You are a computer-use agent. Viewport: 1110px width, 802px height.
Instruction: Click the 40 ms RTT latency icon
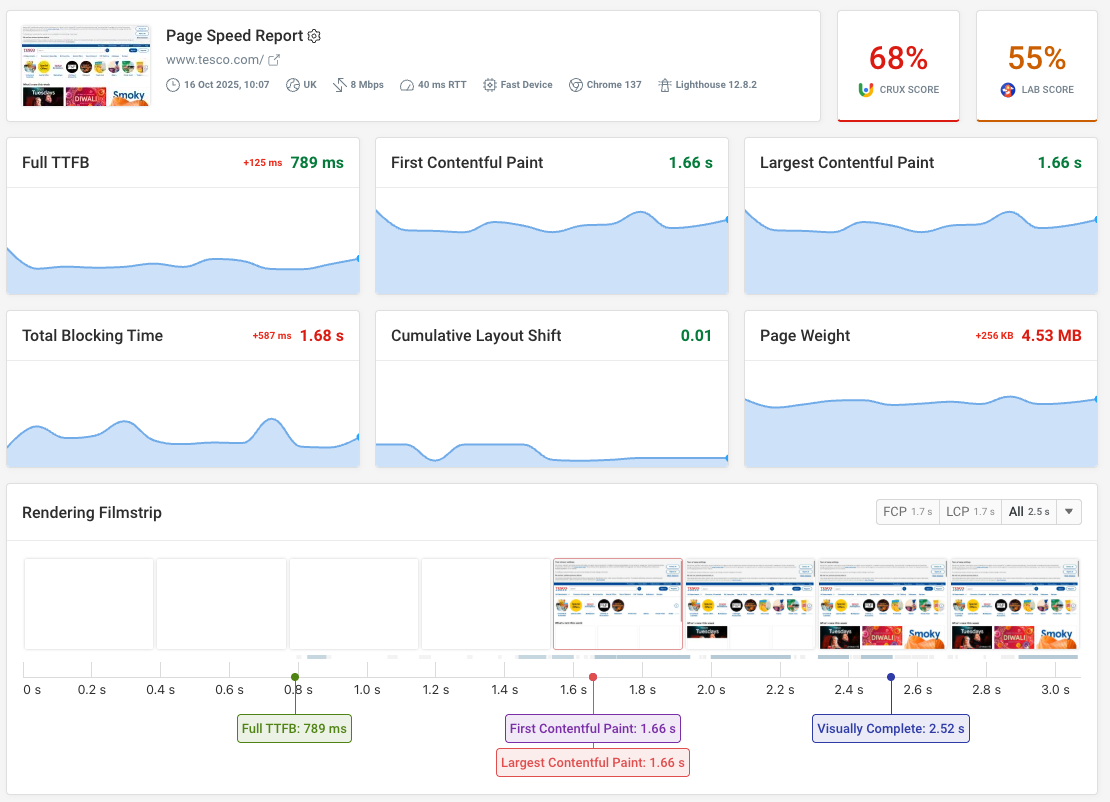pos(406,85)
